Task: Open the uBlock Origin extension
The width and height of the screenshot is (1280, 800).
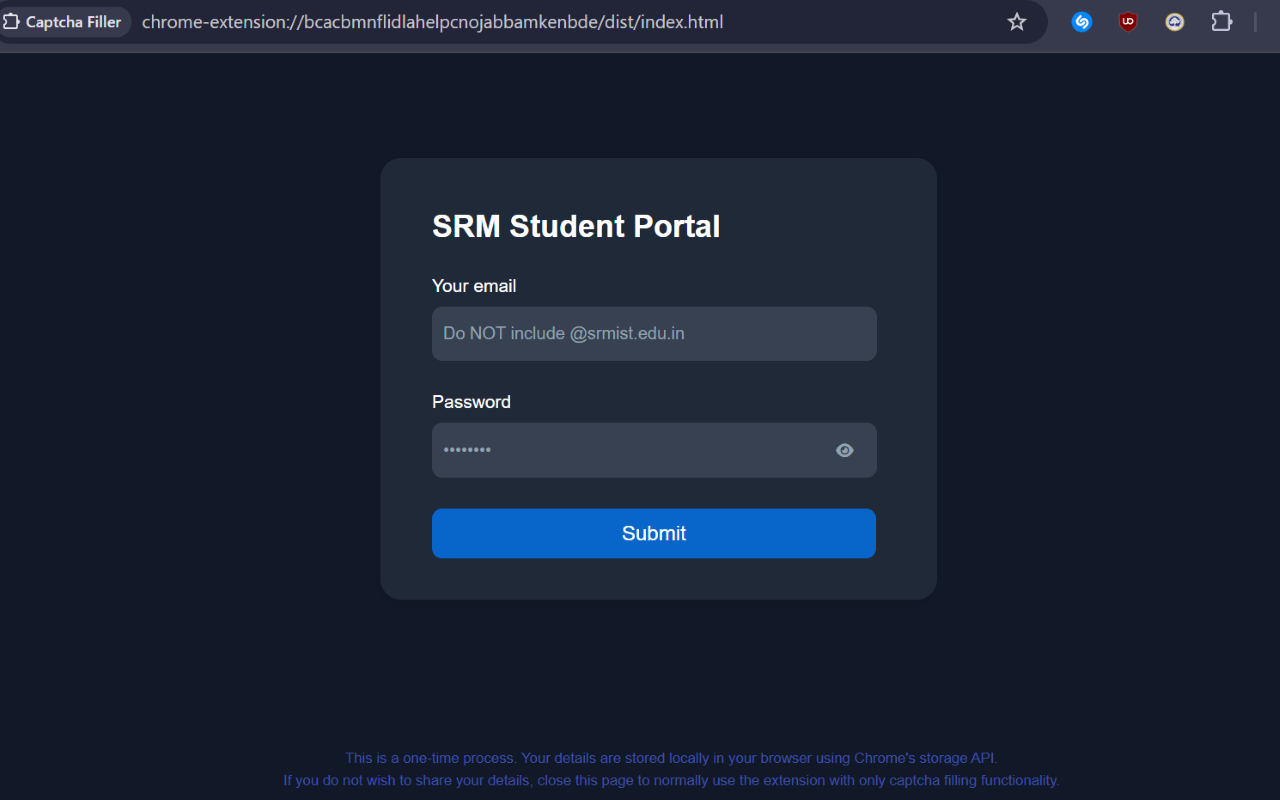Action: (1128, 22)
